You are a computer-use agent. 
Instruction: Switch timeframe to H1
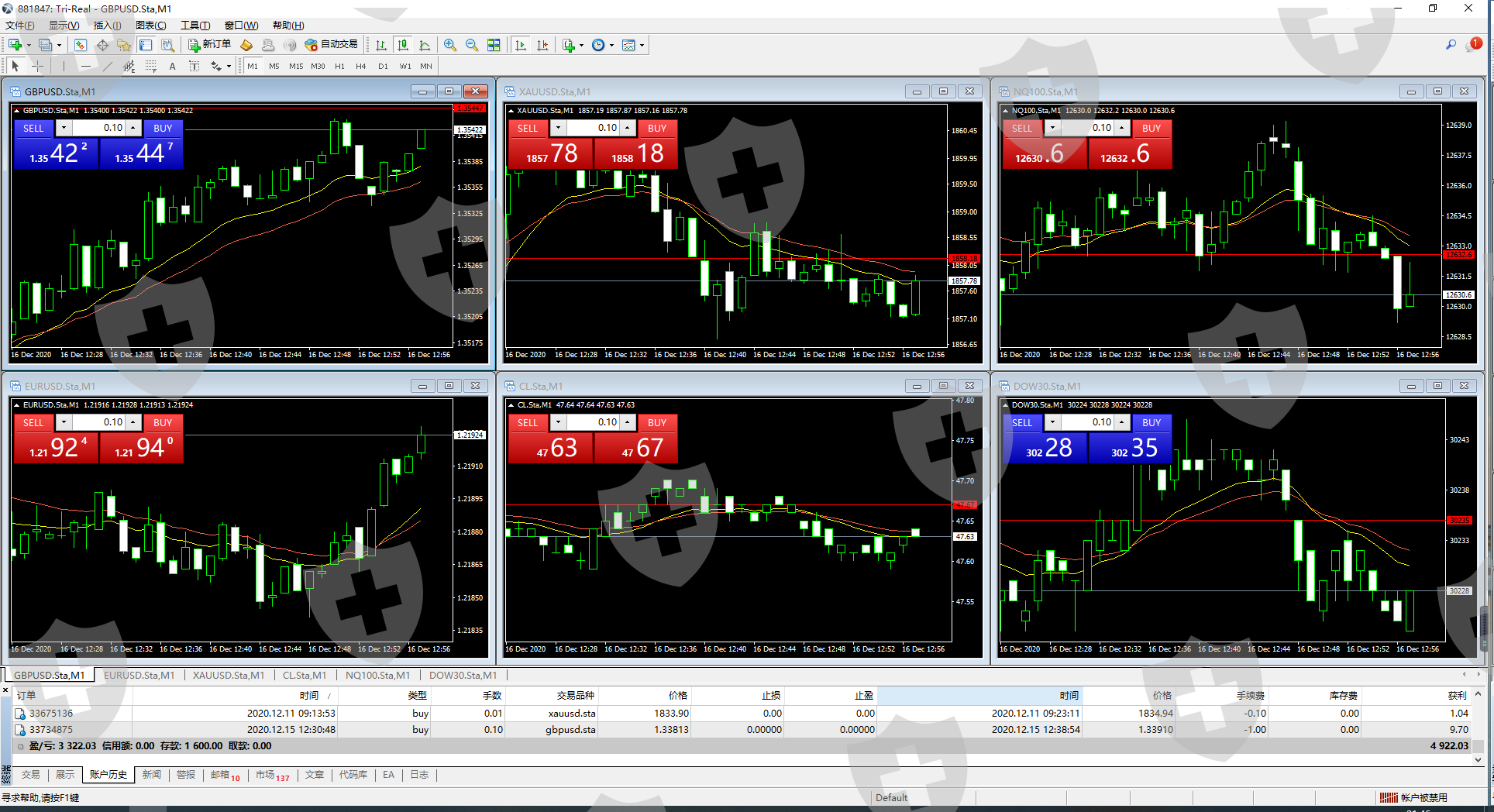(x=339, y=67)
